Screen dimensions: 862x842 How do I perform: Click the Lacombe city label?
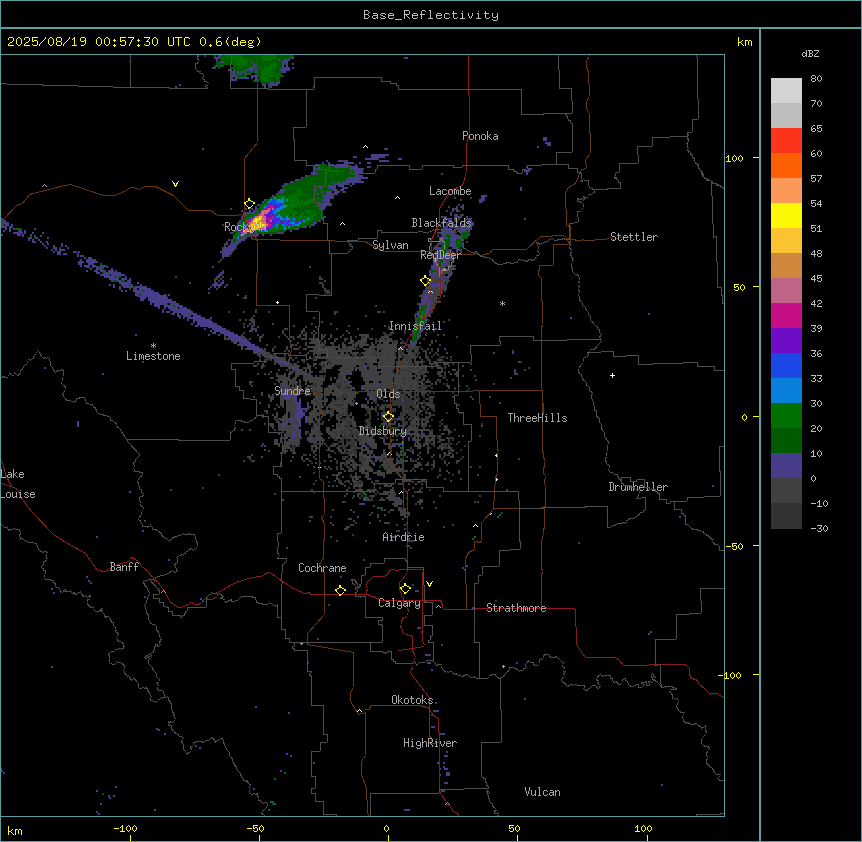tap(450, 191)
